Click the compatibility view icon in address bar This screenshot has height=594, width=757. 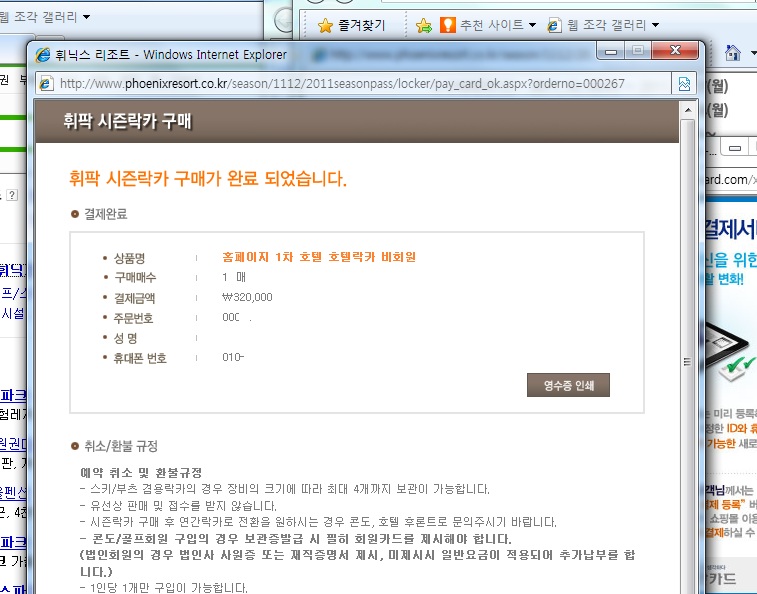pos(684,84)
